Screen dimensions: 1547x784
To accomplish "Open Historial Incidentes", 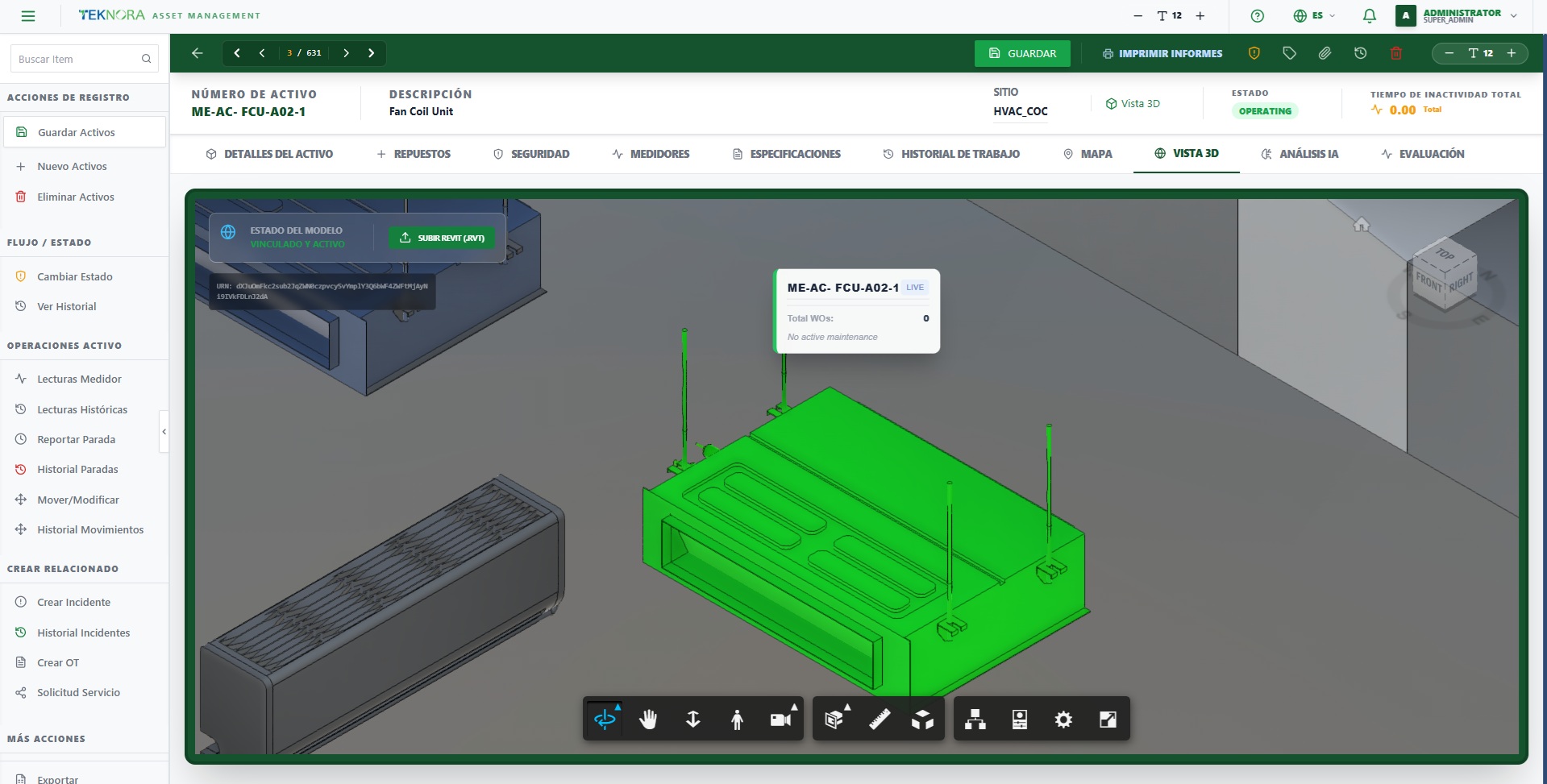I will tap(84, 633).
